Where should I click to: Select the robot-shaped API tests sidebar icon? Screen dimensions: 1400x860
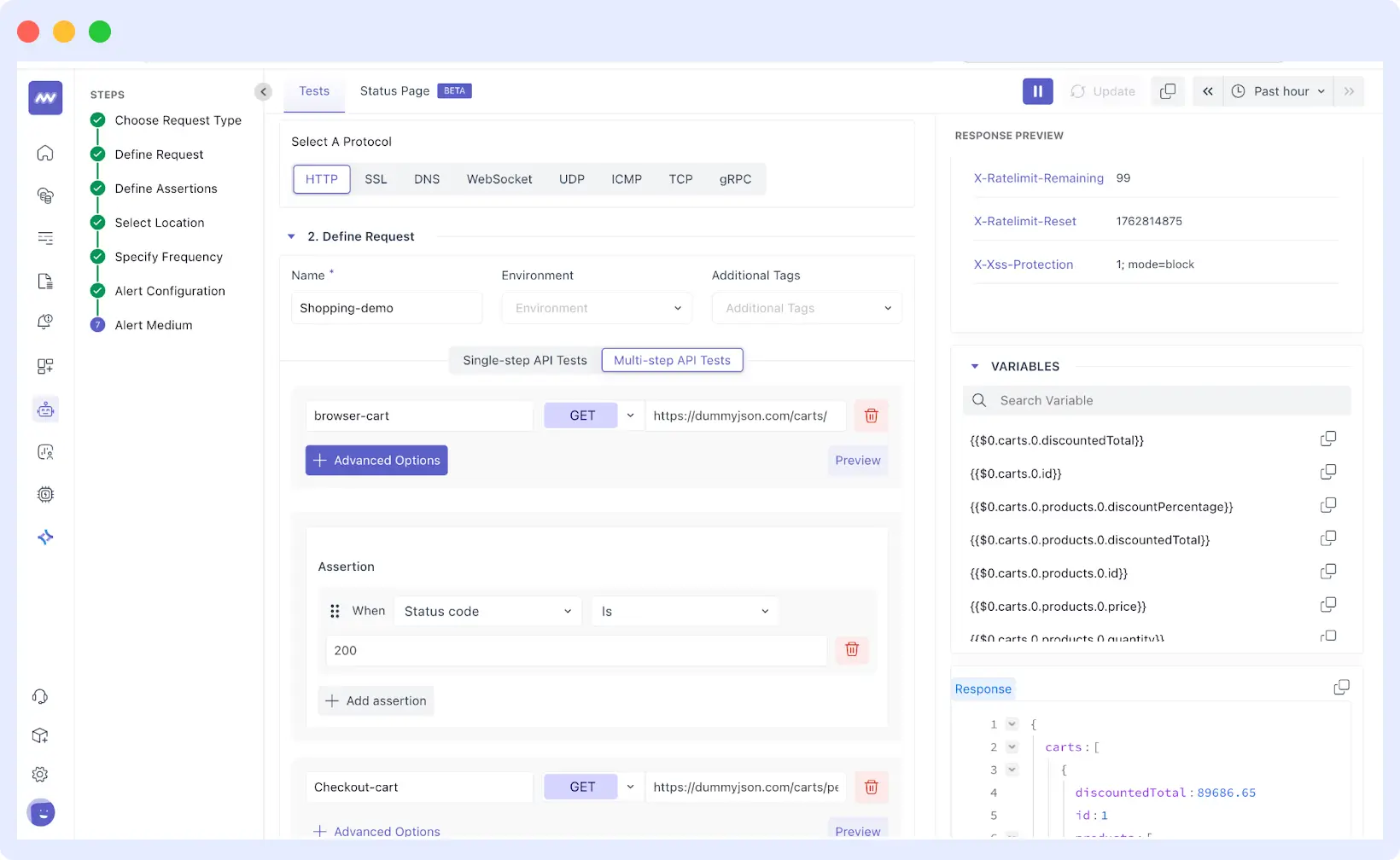[x=44, y=409]
